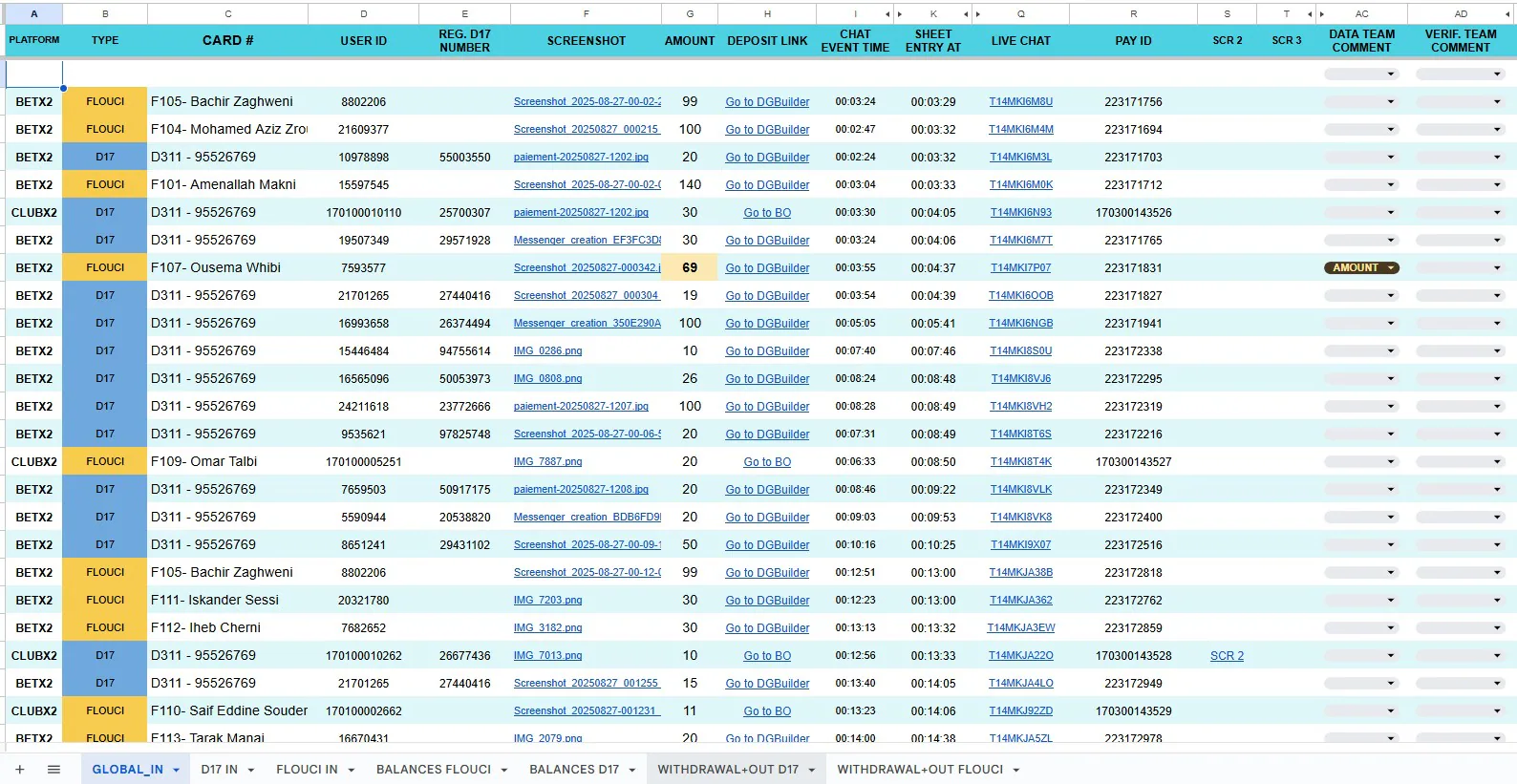
Task: Click the PAY ID header cell
Action: coord(1133,41)
